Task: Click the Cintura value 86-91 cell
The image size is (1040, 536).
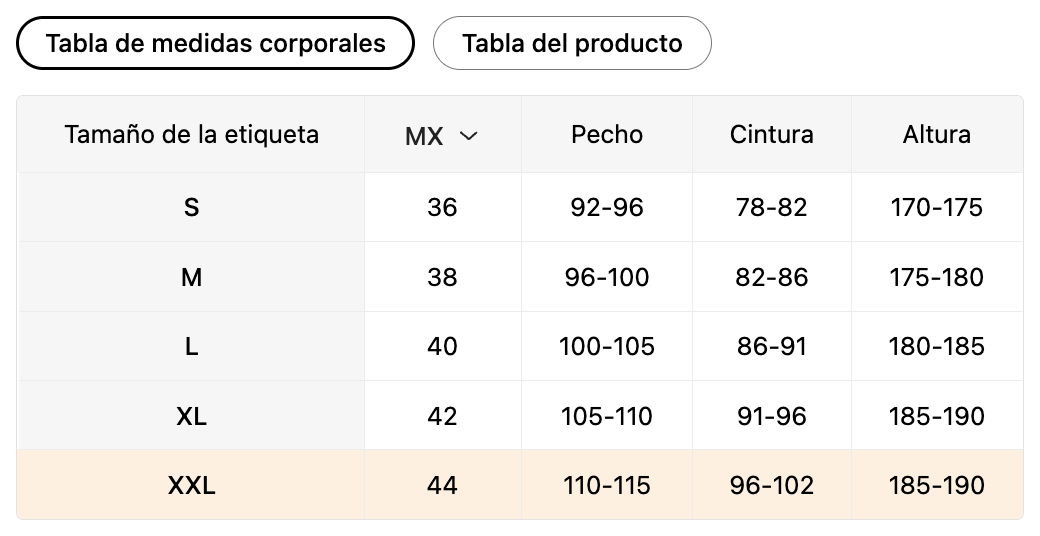Action: click(771, 346)
